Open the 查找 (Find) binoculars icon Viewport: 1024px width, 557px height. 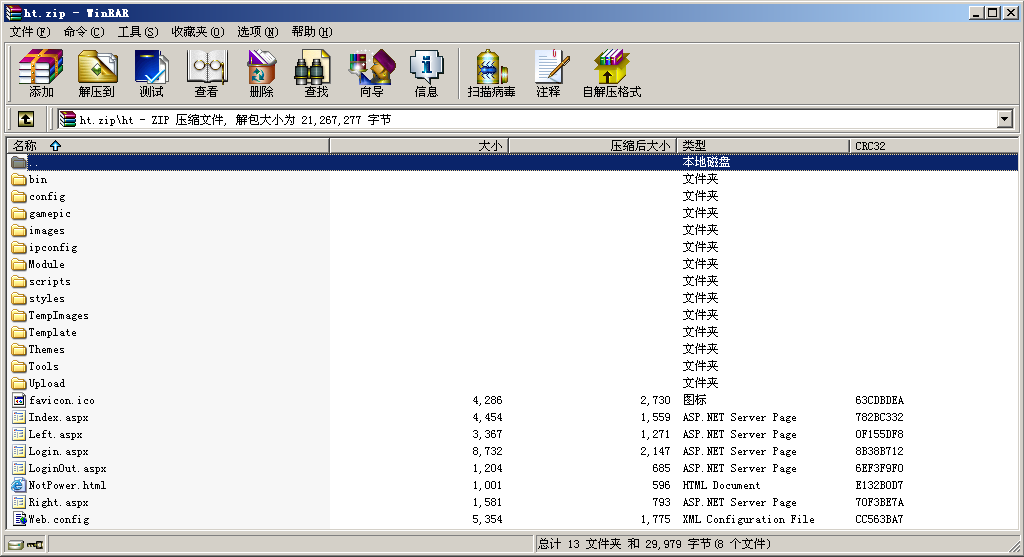tap(316, 74)
